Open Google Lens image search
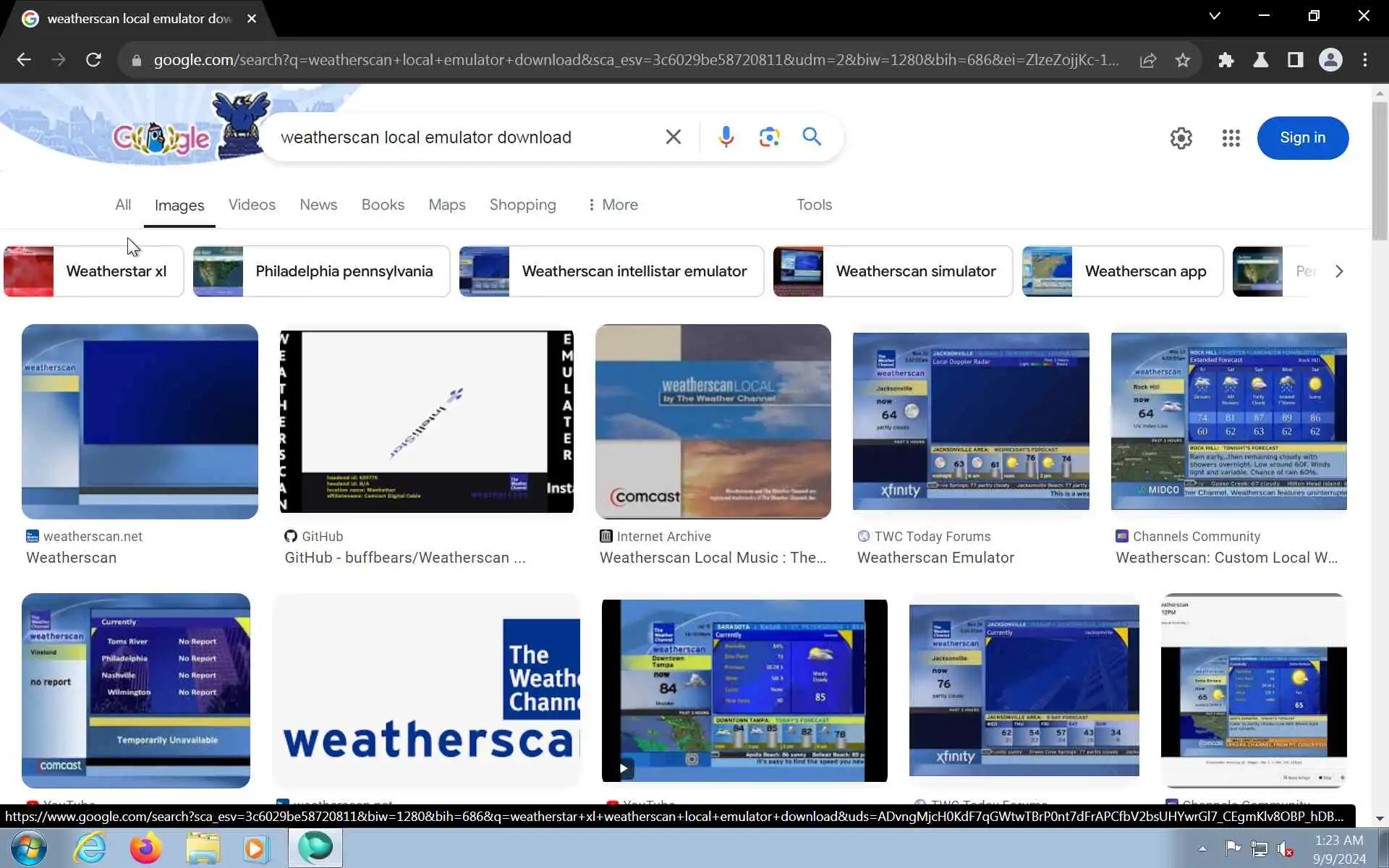 pyautogui.click(x=769, y=137)
